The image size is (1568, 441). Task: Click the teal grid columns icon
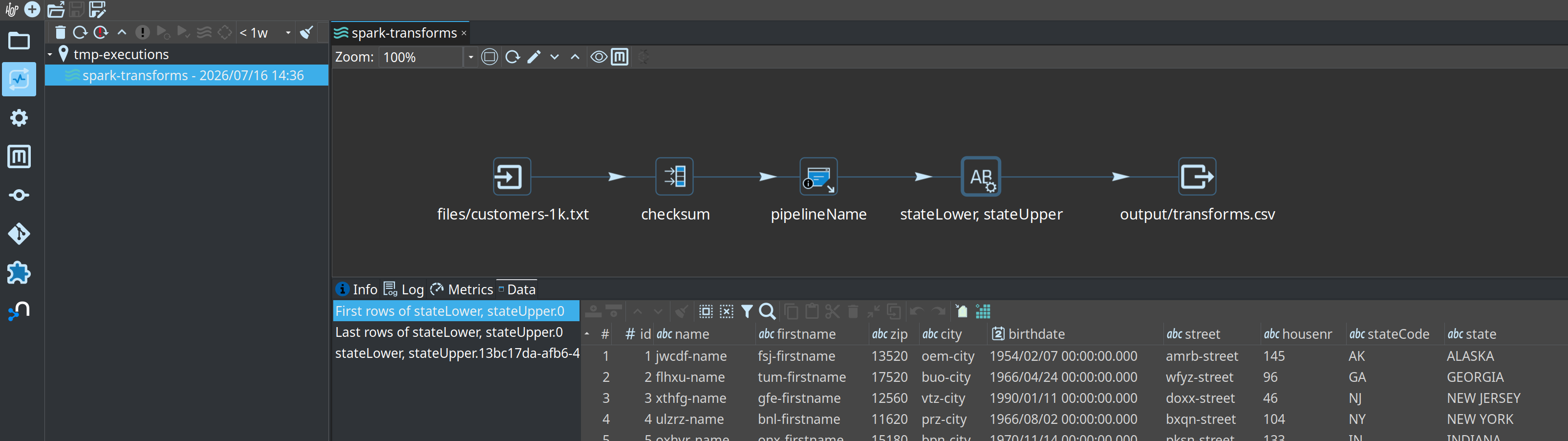[983, 311]
